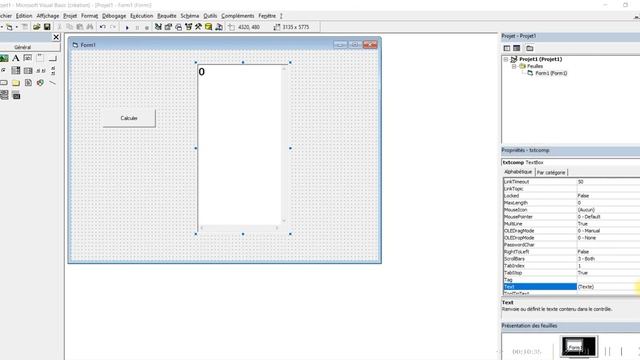The height and width of the screenshot is (360, 640).
Task: Open the Projet menu
Action: pyautogui.click(x=70, y=16)
